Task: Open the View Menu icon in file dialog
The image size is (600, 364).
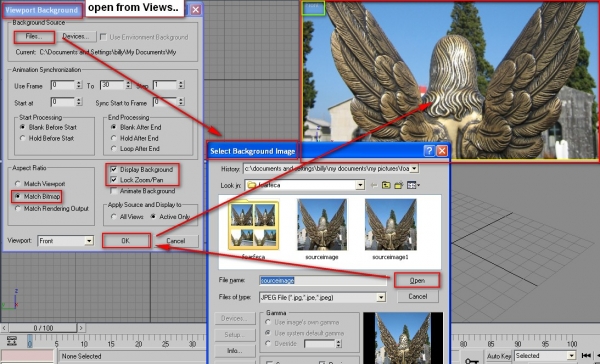Action: (x=413, y=185)
